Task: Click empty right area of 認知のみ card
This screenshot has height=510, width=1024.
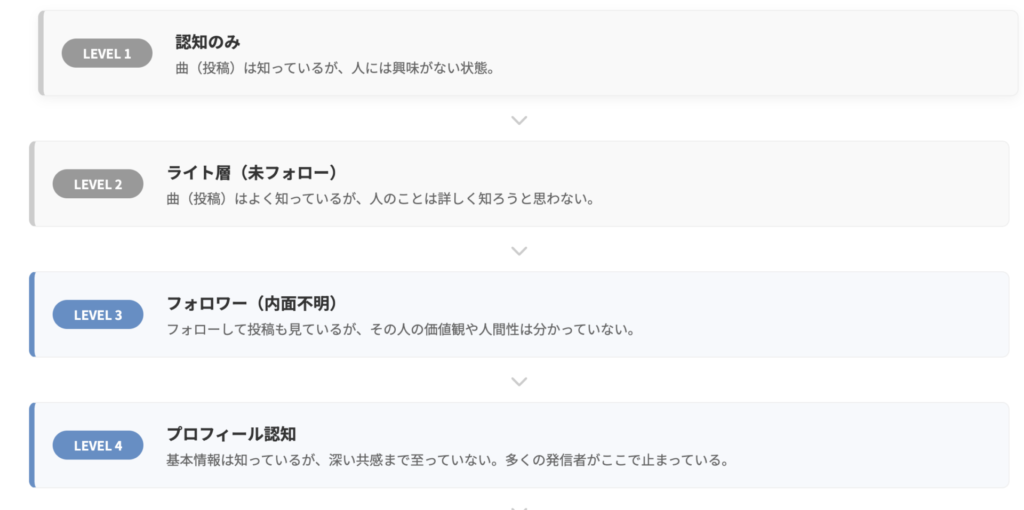Action: pos(800,53)
